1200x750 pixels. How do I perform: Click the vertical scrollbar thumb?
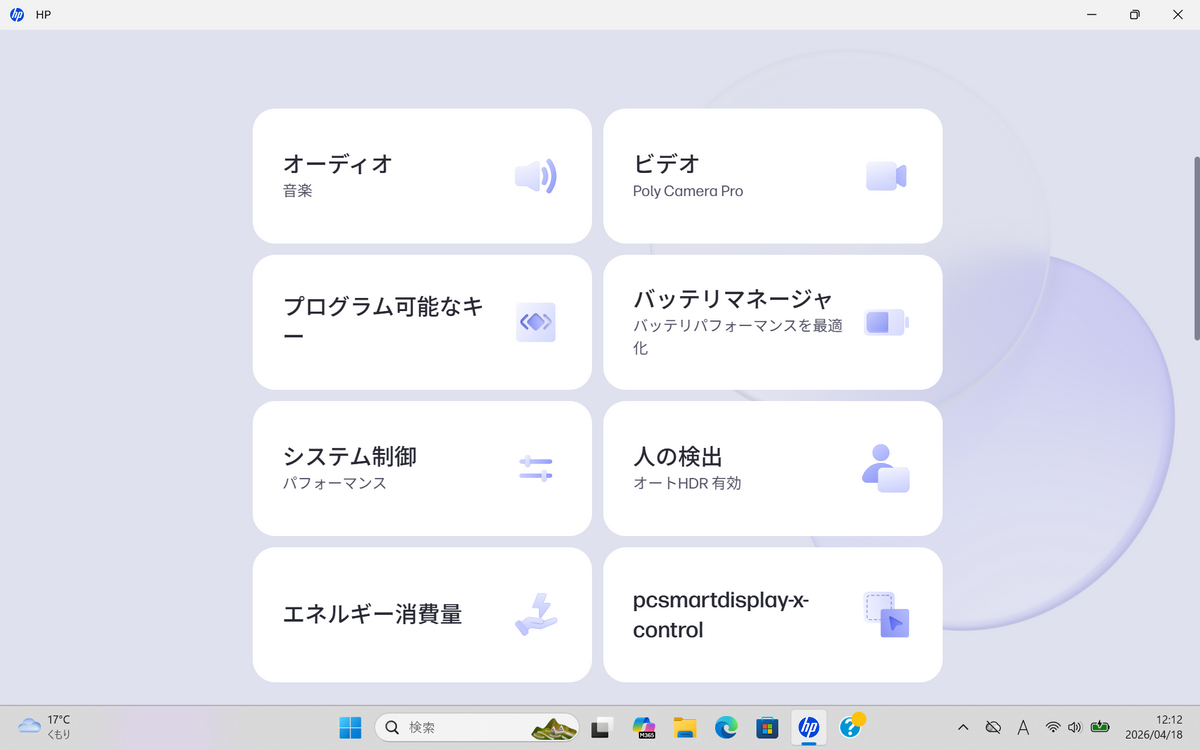(x=1196, y=248)
